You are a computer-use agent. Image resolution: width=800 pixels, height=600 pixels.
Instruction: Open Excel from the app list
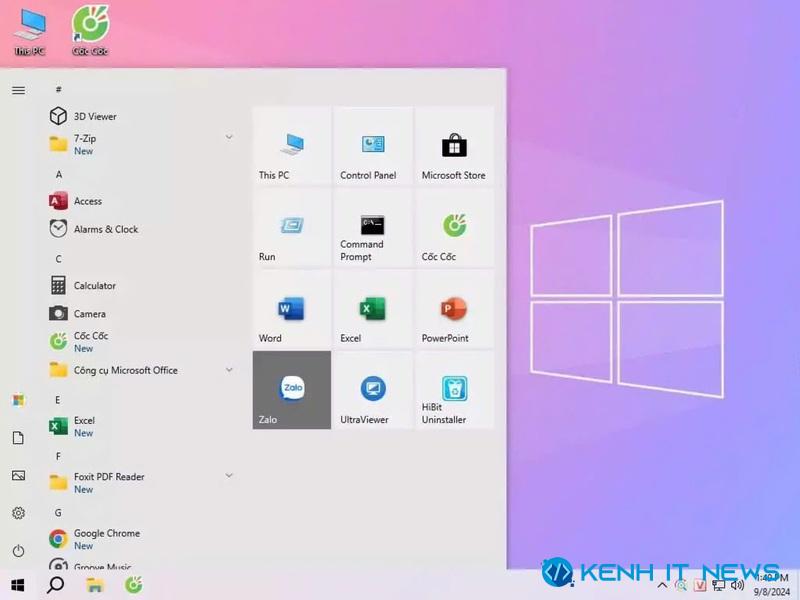pos(140,426)
